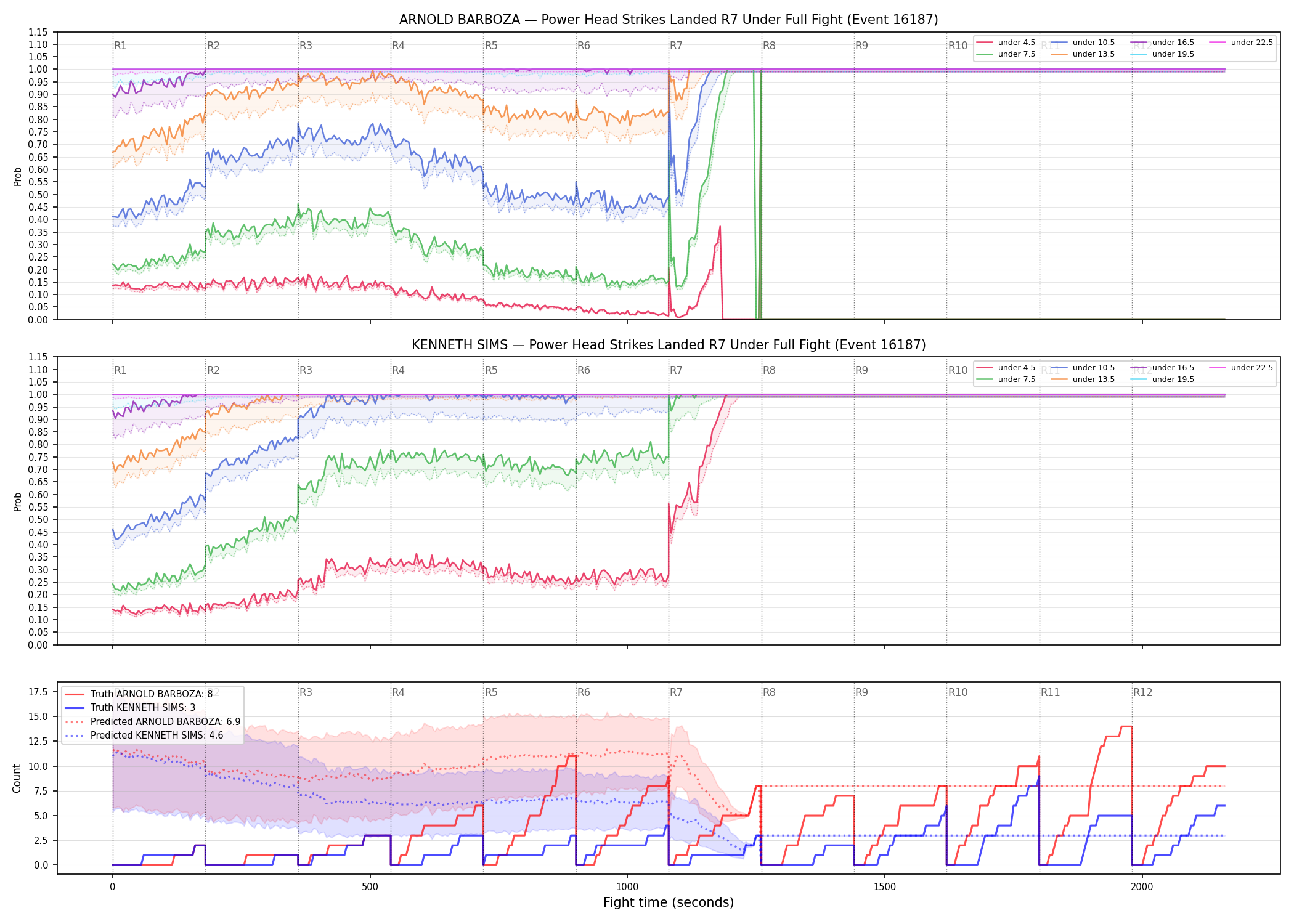The height and width of the screenshot is (924, 1294).
Task: Click the 'Fight time (seconds)' axis label
Action: 669,902
